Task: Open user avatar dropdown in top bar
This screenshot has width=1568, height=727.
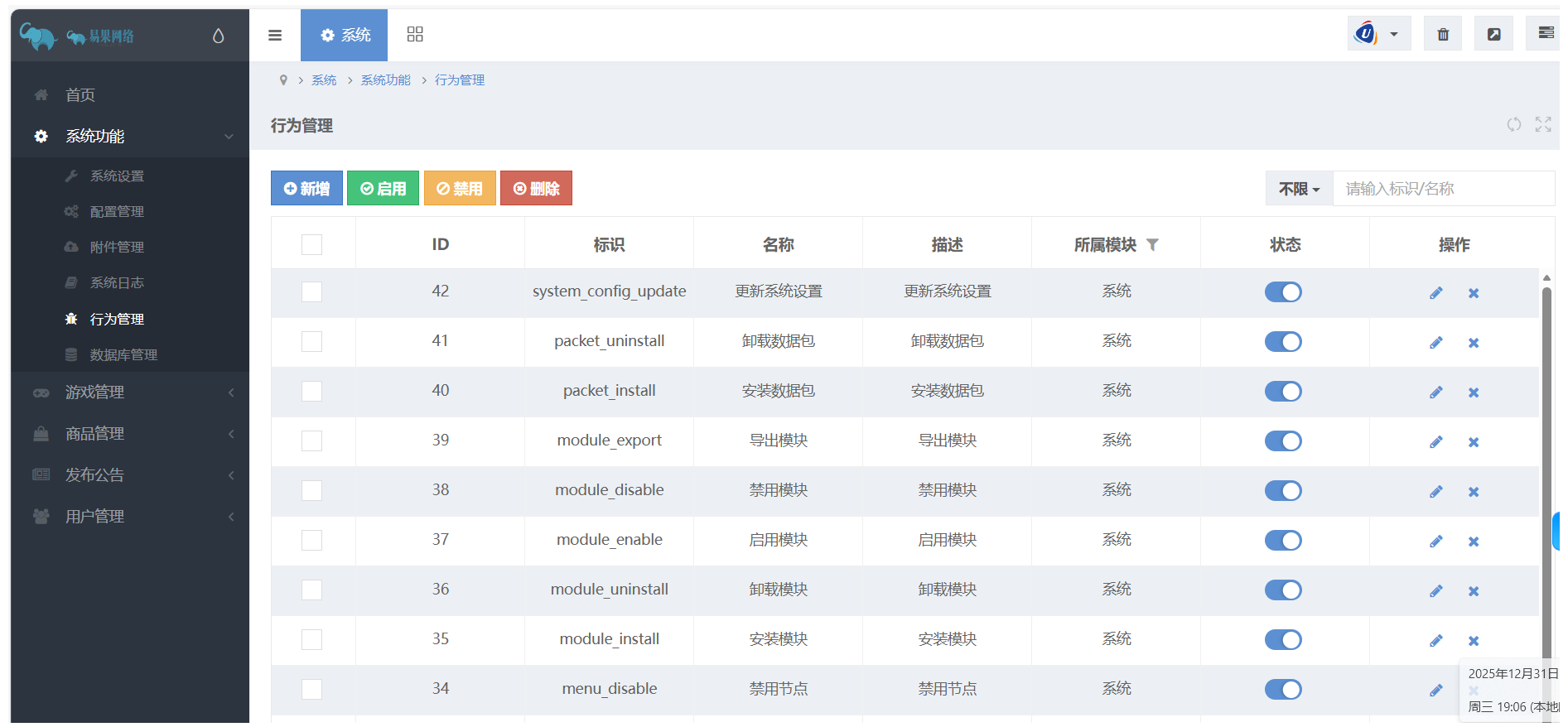Action: pos(1377,34)
